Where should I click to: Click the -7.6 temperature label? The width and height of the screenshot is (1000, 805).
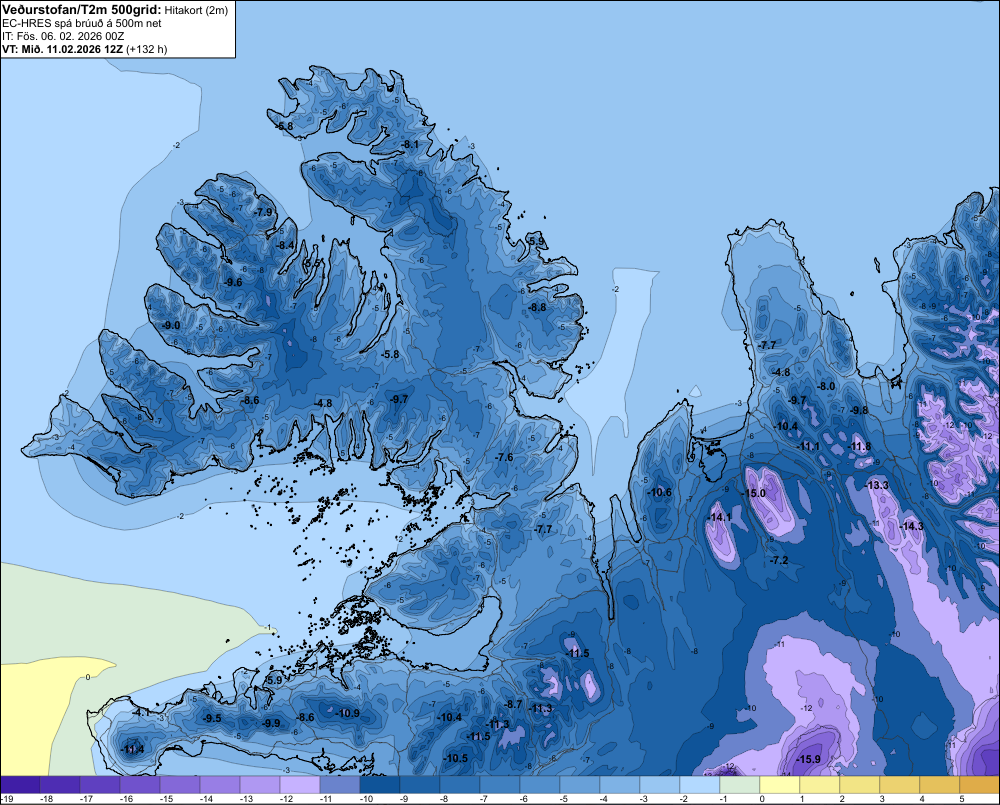tap(504, 457)
